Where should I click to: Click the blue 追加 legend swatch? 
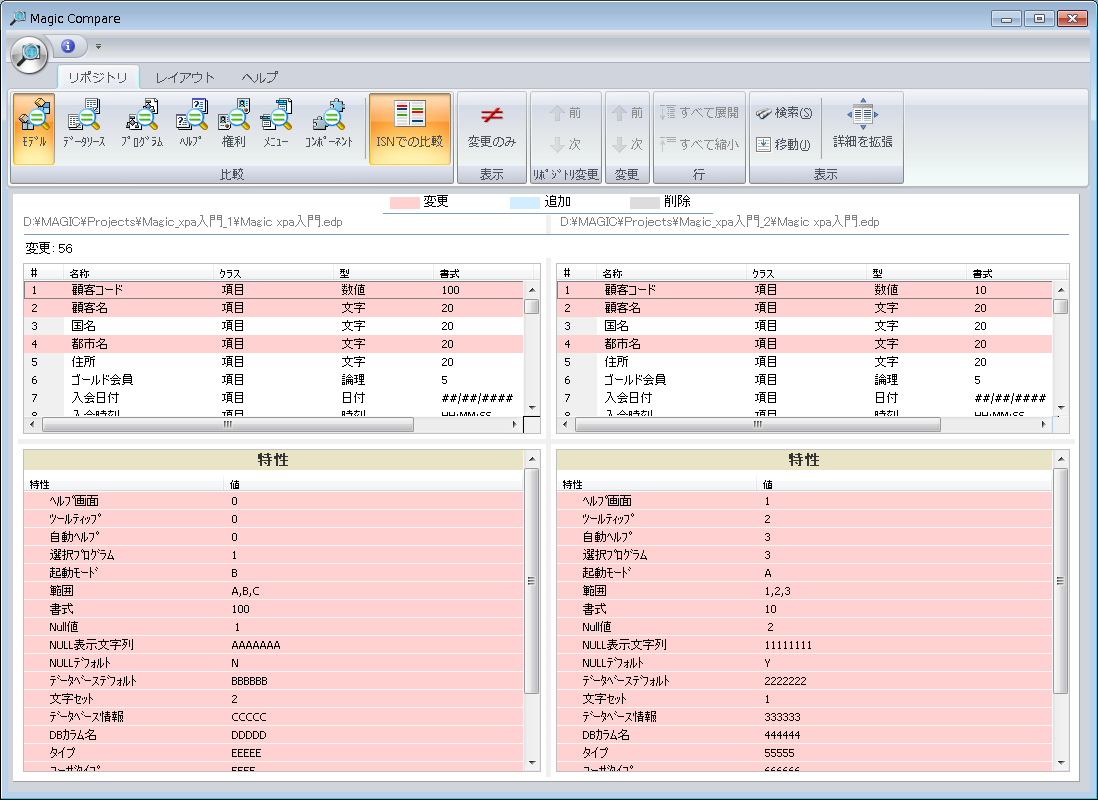[x=524, y=202]
